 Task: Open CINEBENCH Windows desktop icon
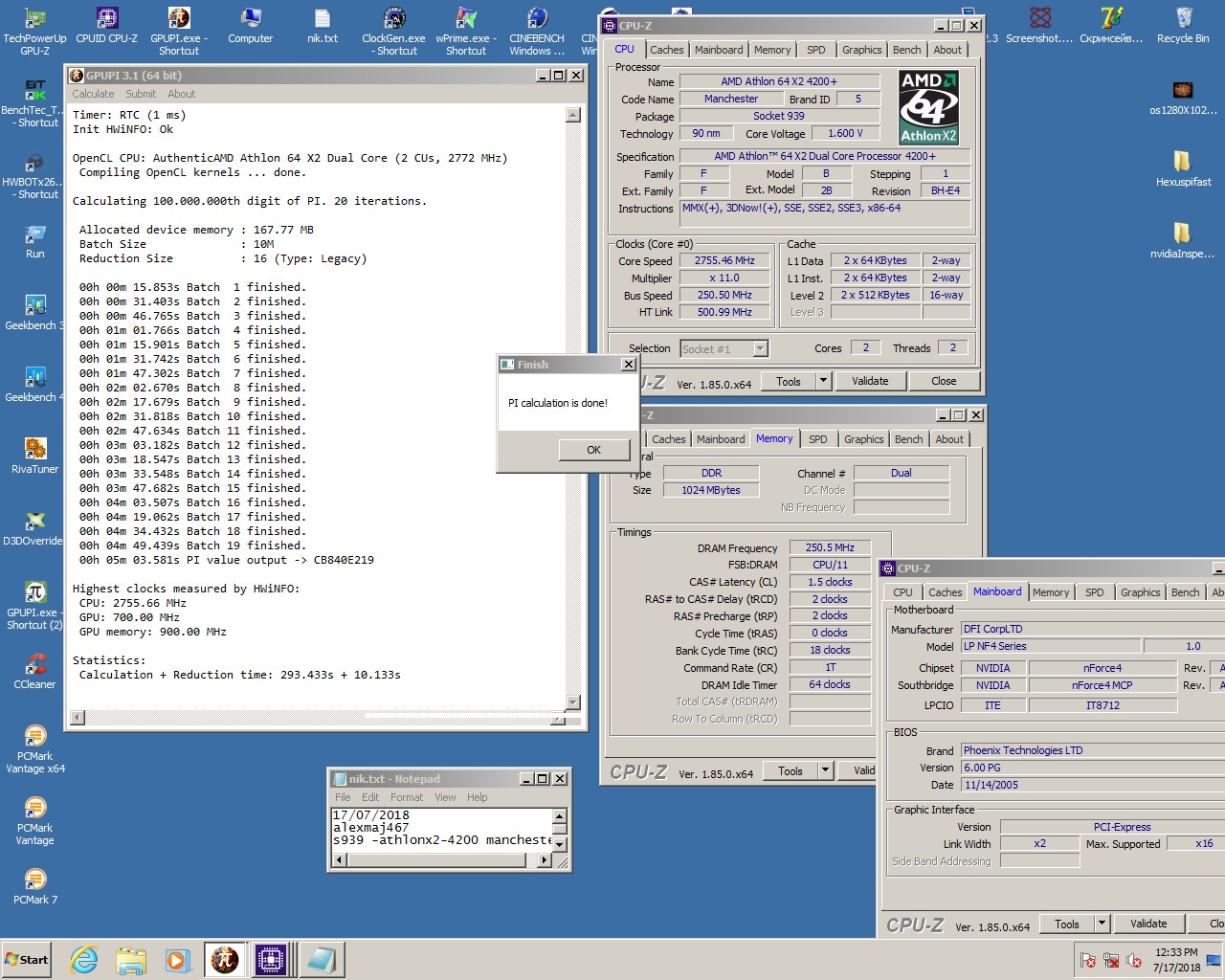pos(537,30)
